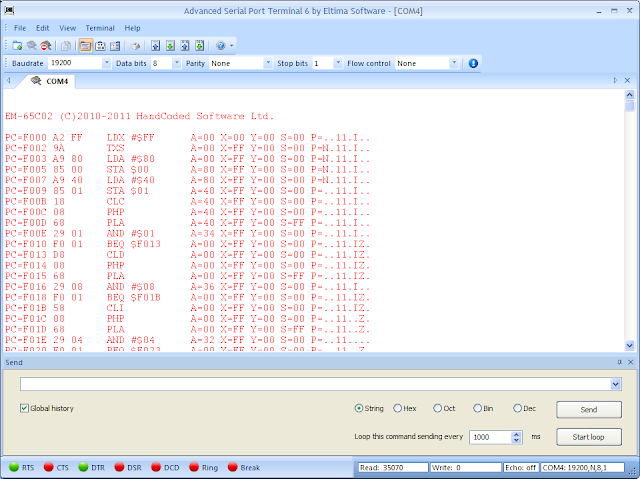Click the new session toolbar icon

[x=17, y=45]
